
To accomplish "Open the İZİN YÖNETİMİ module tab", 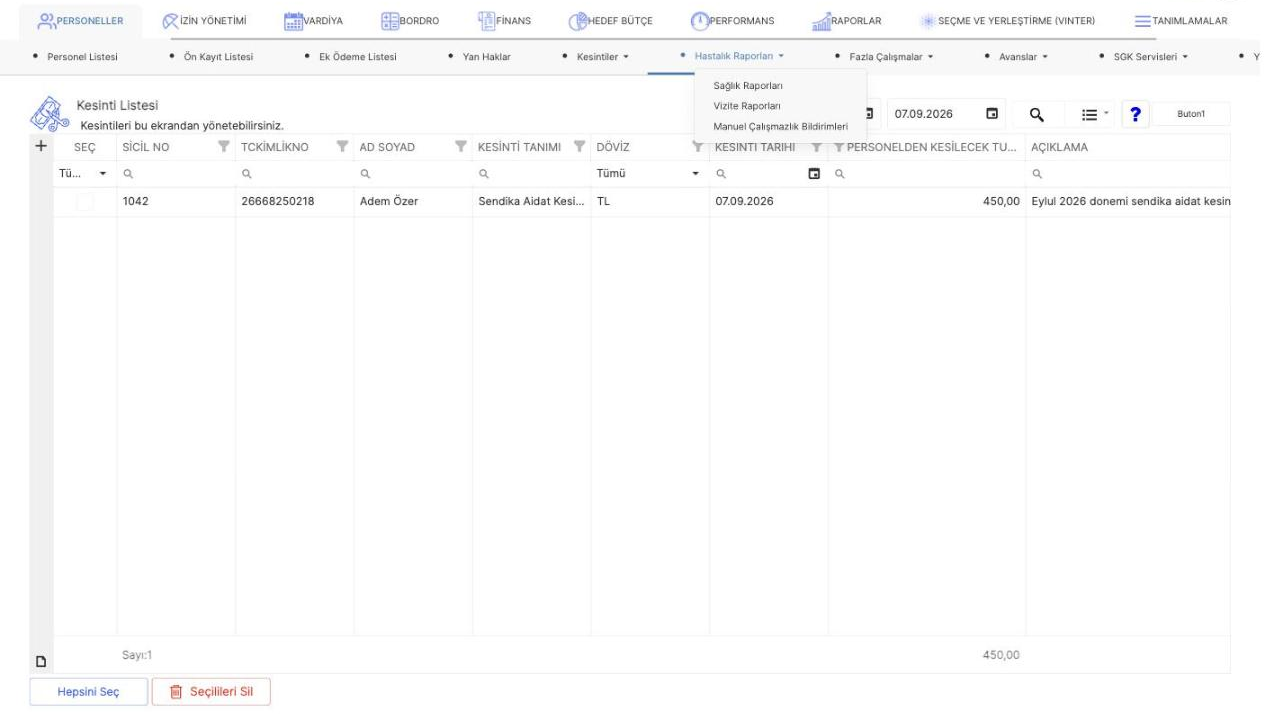I will click(x=204, y=19).
